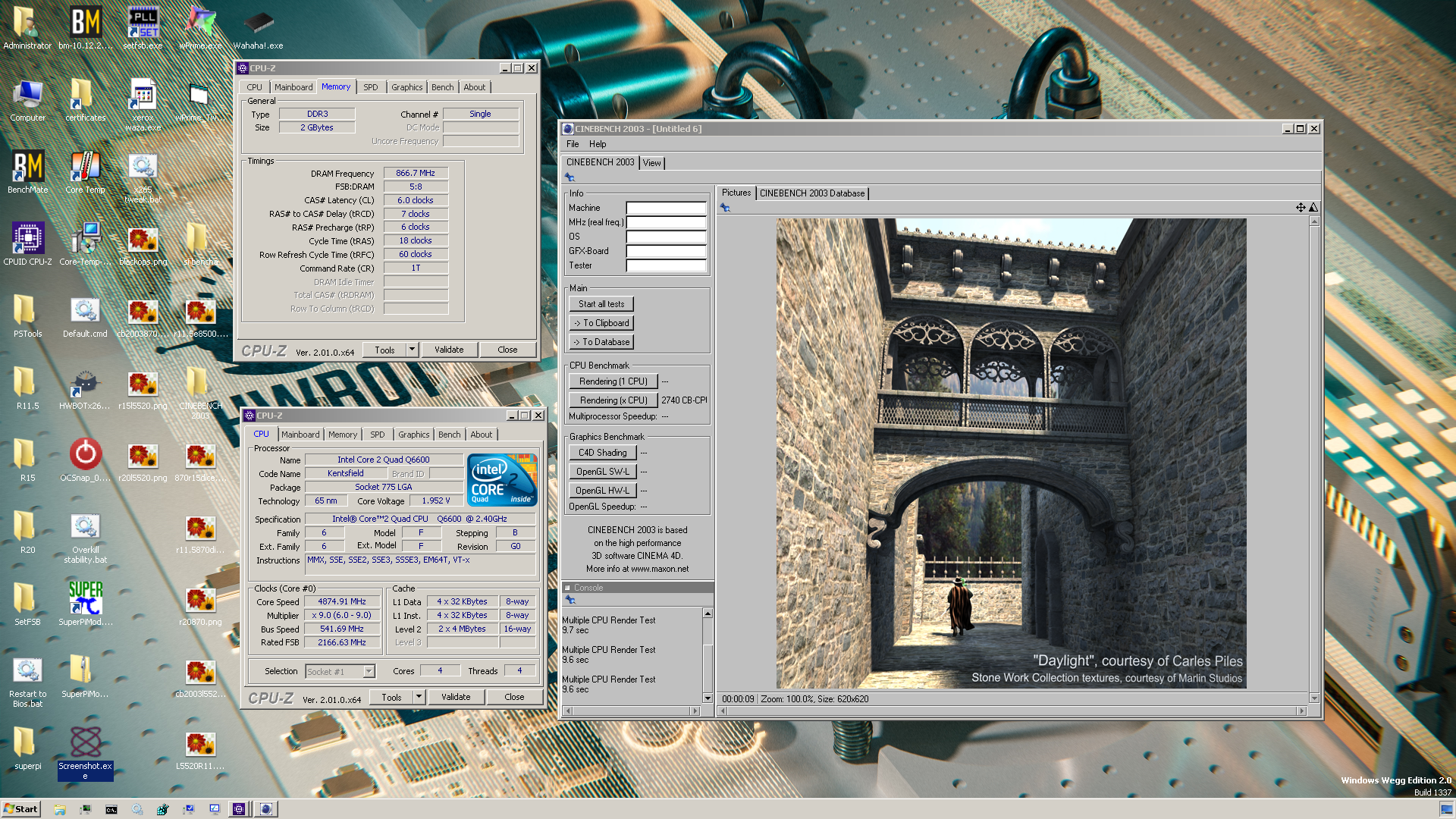Run Rendering (1 CPU) benchmark
The height and width of the screenshot is (819, 1456).
point(613,381)
